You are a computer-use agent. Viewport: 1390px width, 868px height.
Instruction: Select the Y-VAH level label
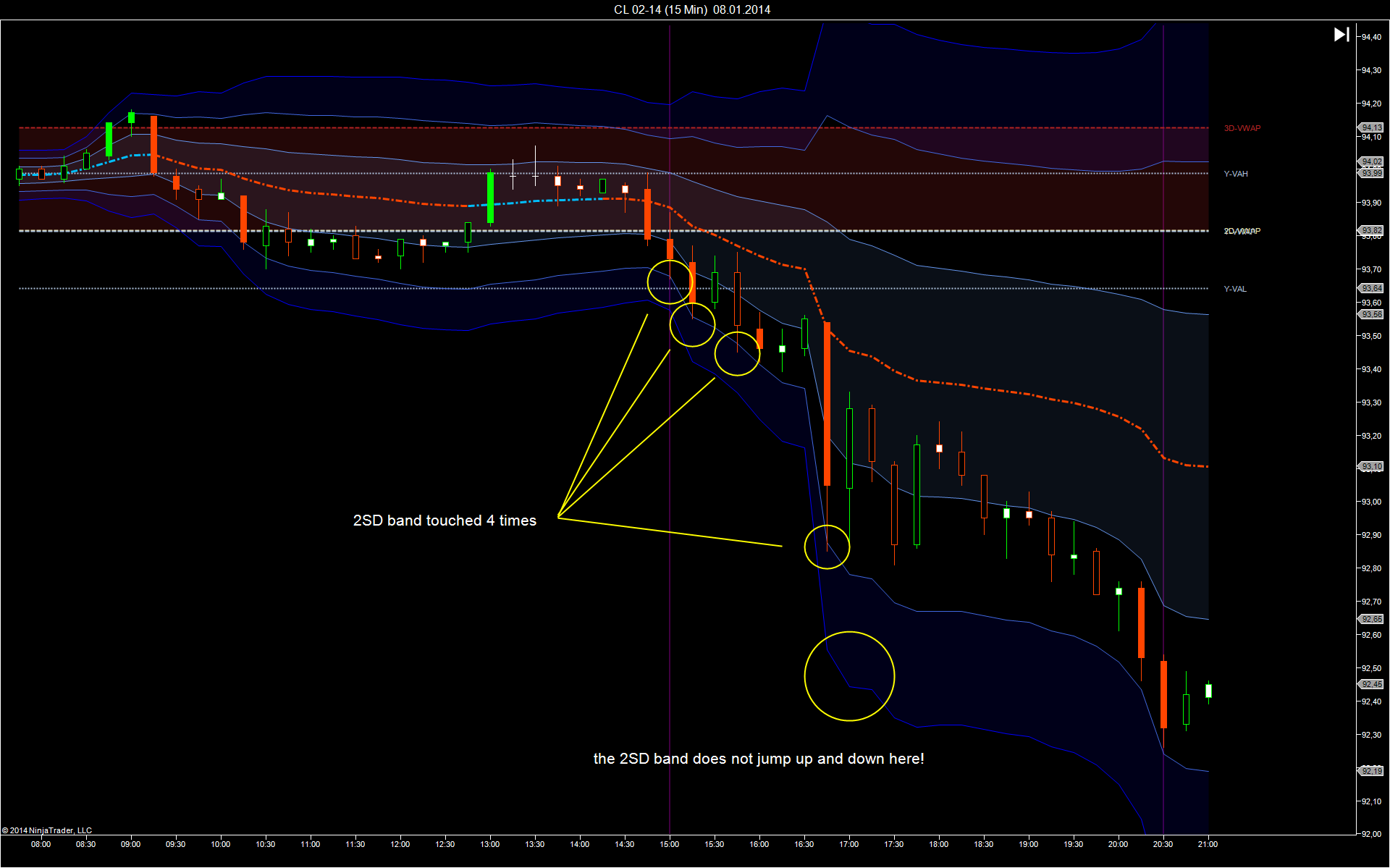[x=1236, y=174]
